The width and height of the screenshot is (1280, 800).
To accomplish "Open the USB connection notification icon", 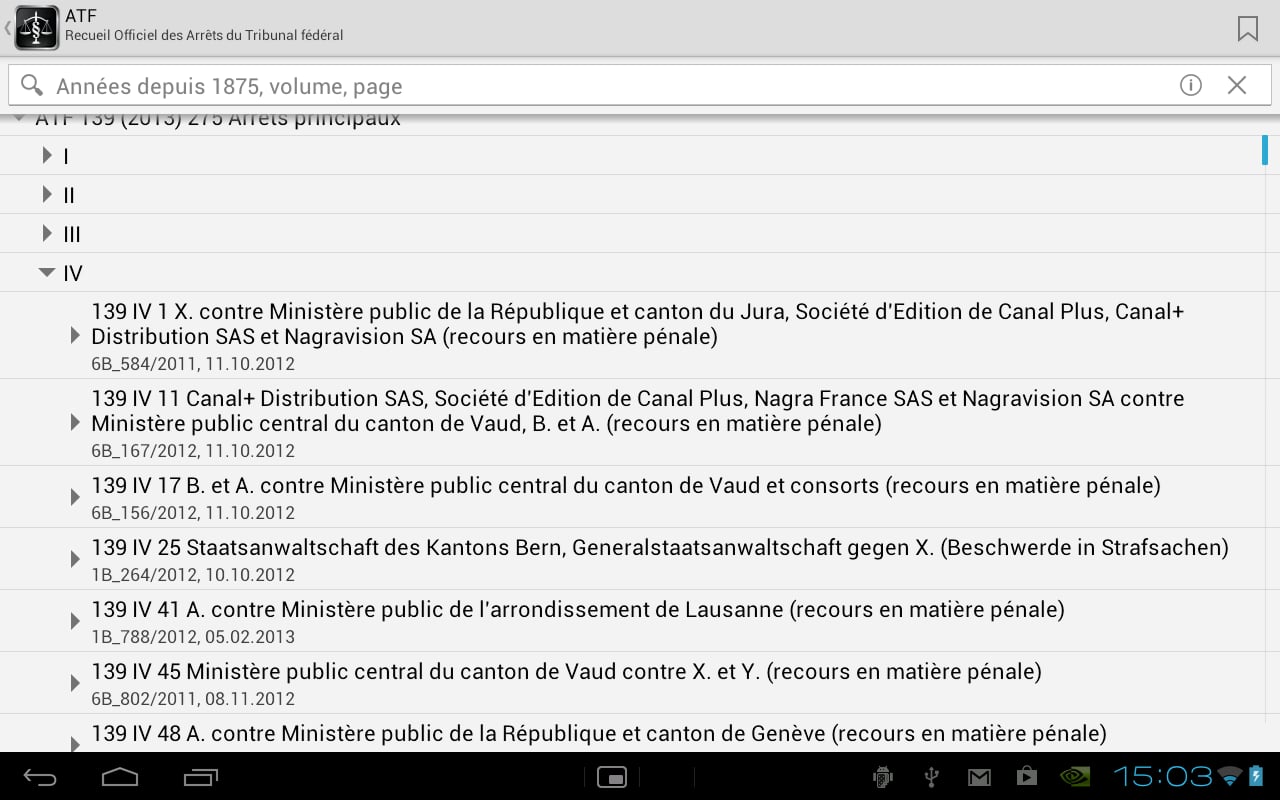I will pos(931,777).
